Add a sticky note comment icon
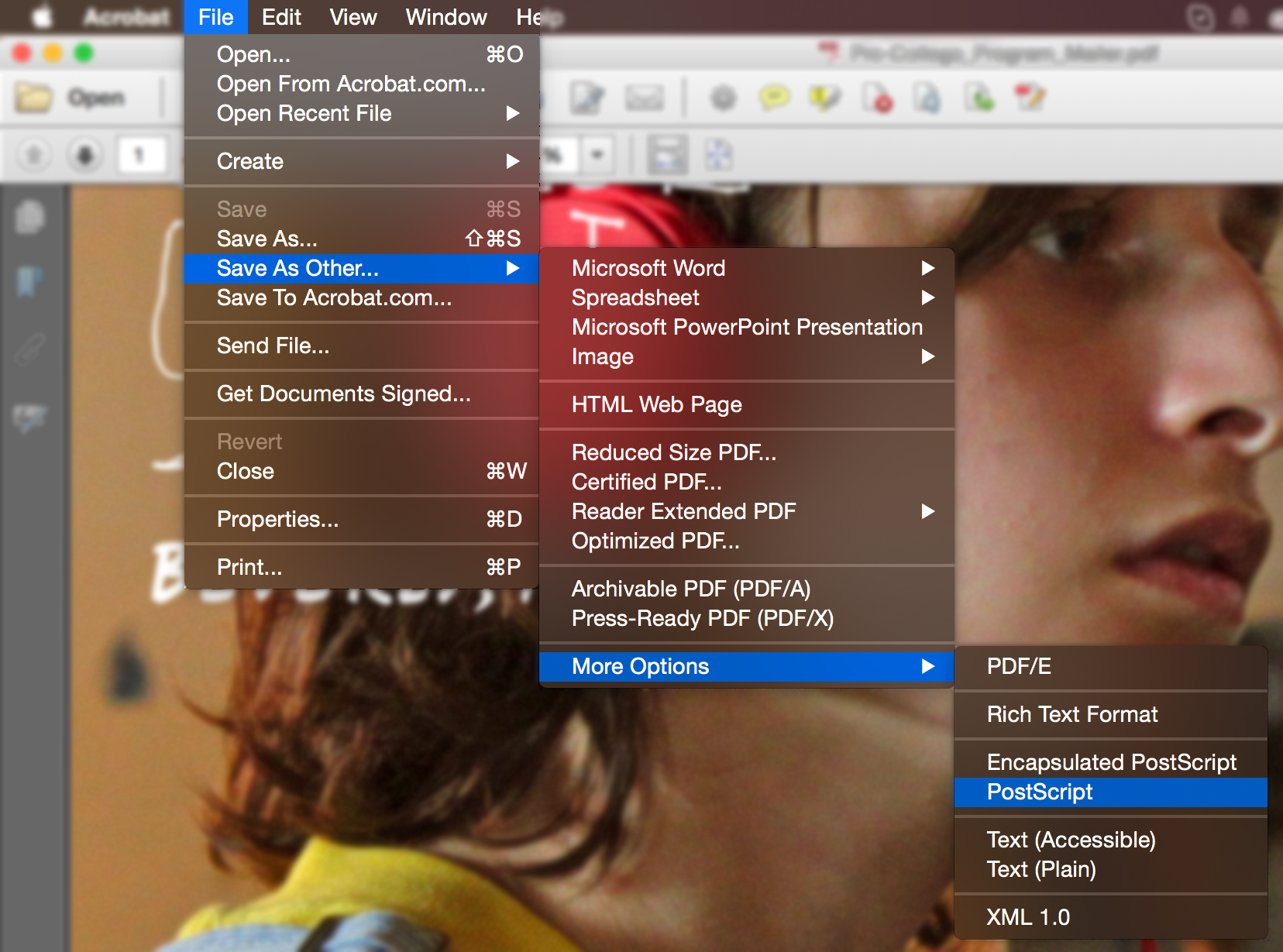Image resolution: width=1283 pixels, height=952 pixels. 774,98
